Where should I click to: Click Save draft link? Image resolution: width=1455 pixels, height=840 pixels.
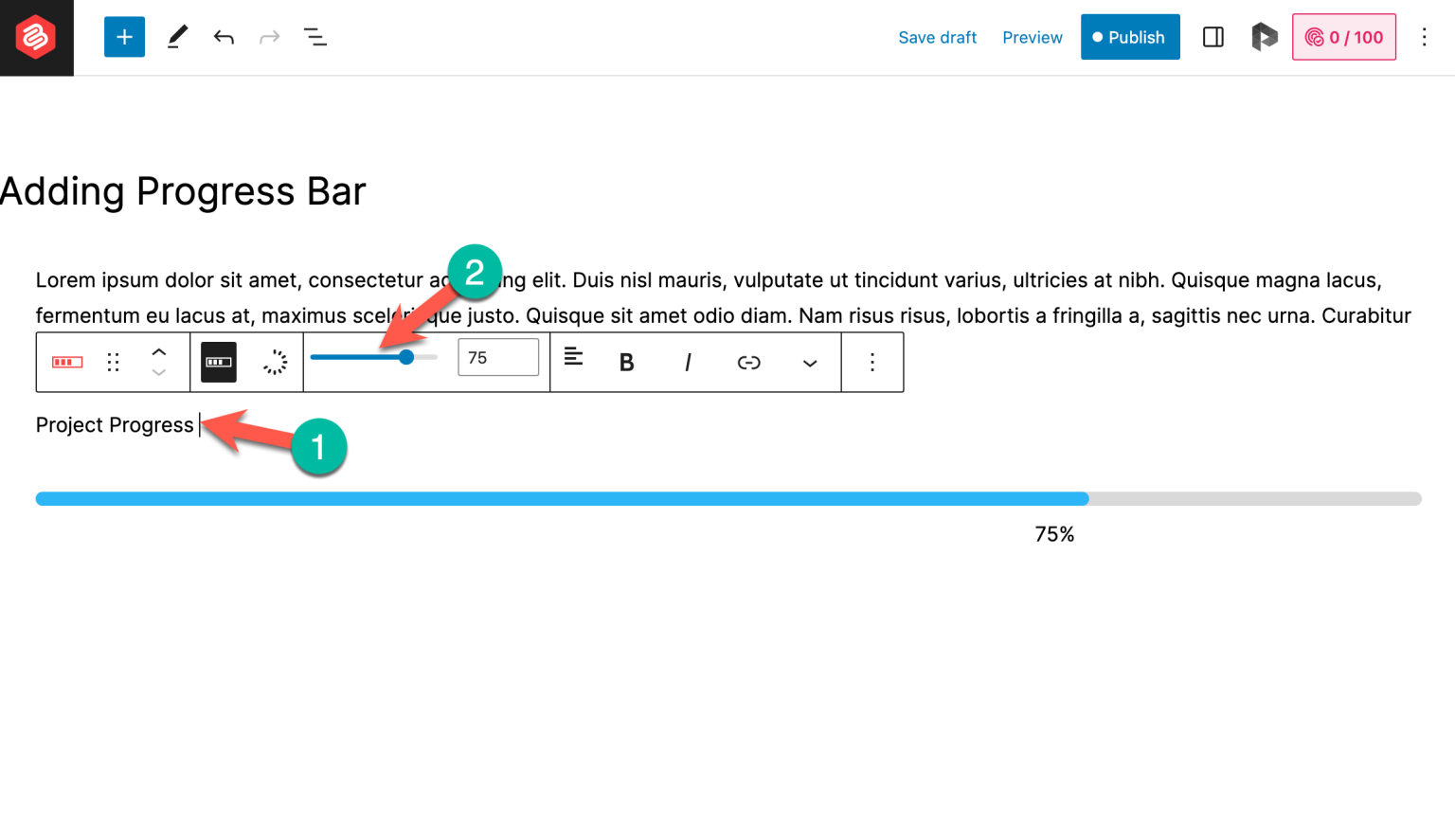click(937, 37)
